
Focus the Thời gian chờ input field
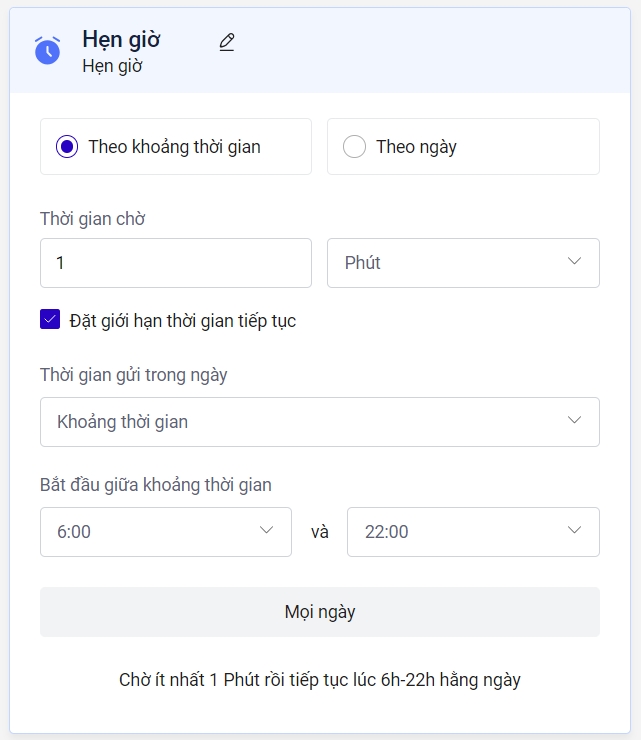tap(176, 263)
